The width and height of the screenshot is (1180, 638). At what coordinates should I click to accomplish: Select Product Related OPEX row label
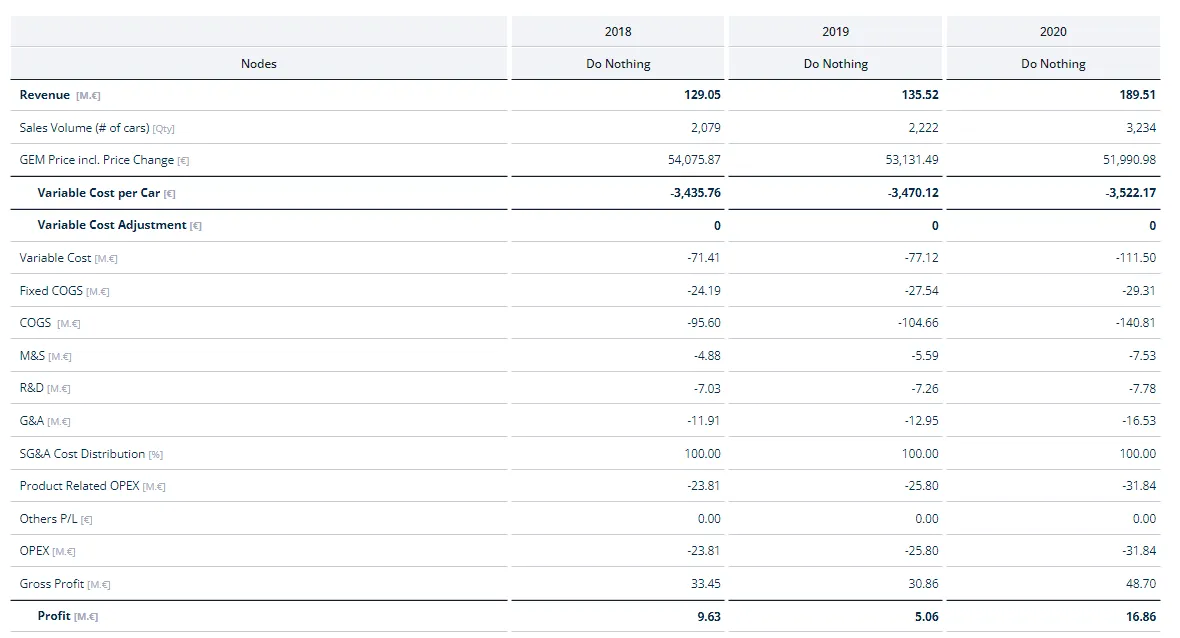click(79, 486)
